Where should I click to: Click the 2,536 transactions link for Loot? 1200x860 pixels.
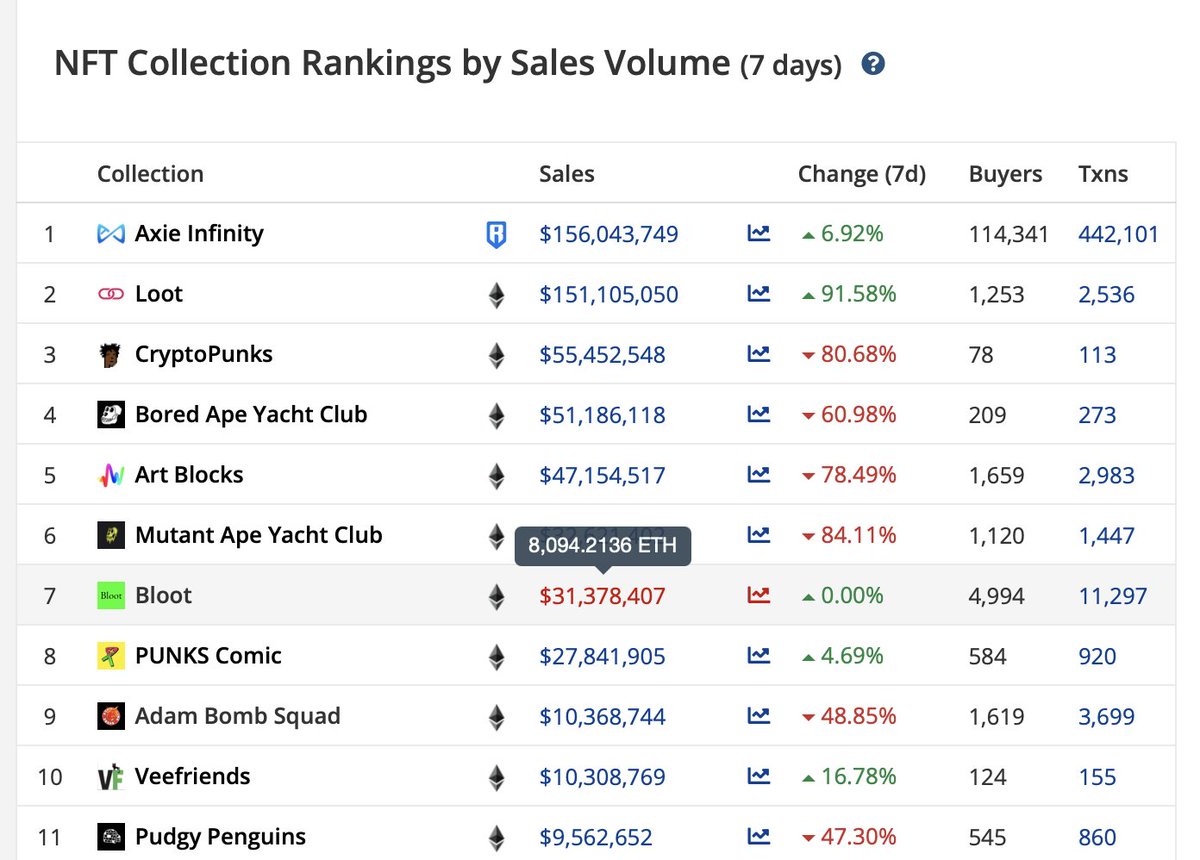(1106, 295)
